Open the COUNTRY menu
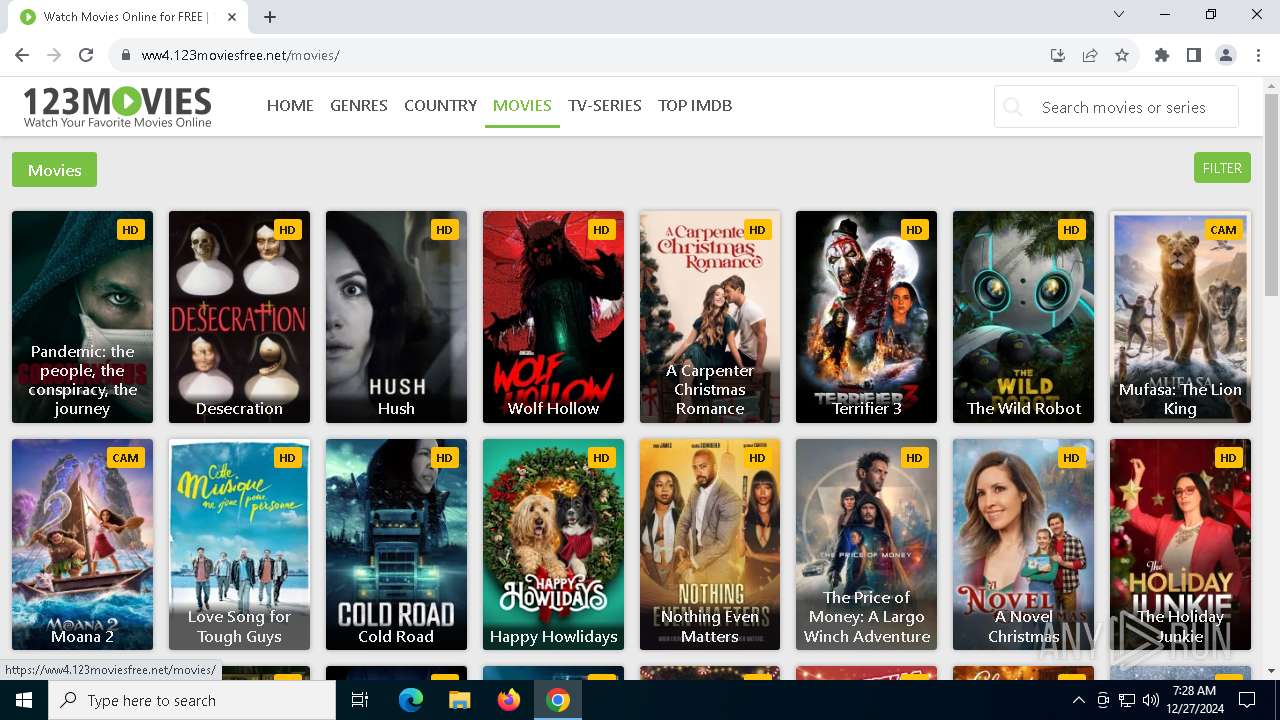The image size is (1280, 720). pos(440,105)
